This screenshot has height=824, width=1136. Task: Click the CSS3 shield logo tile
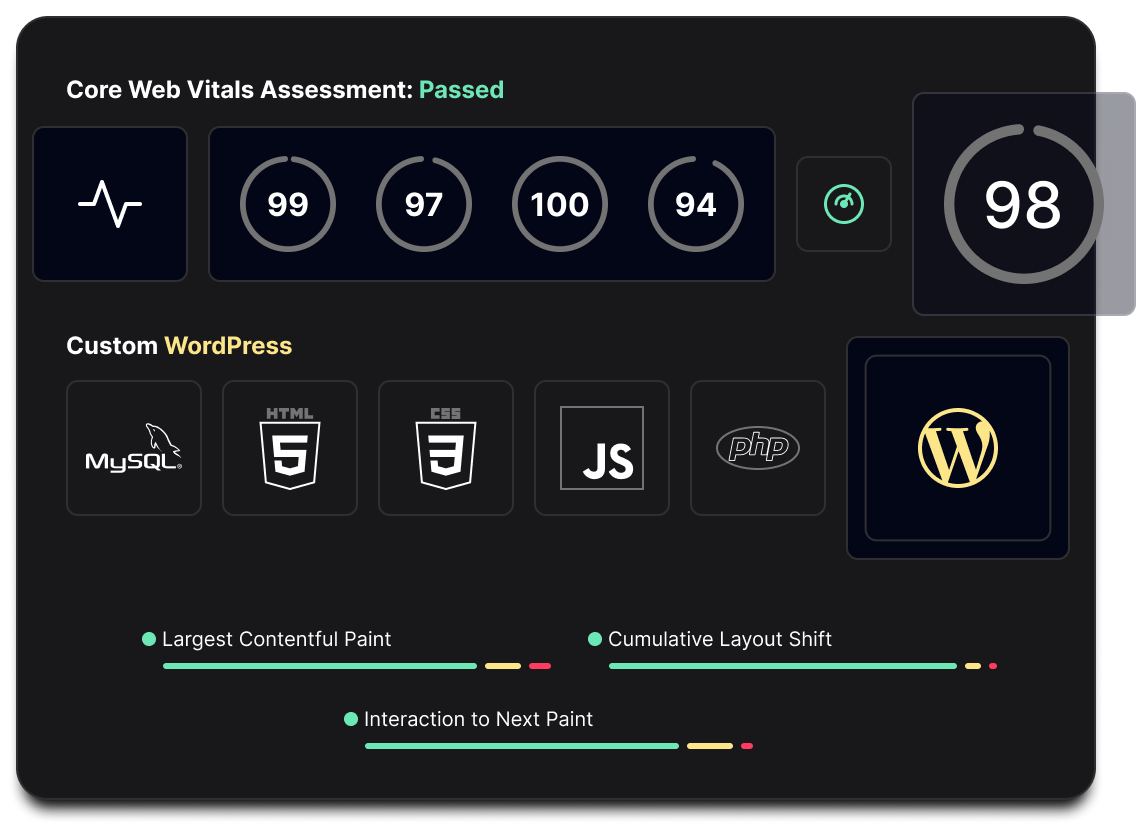(x=446, y=448)
